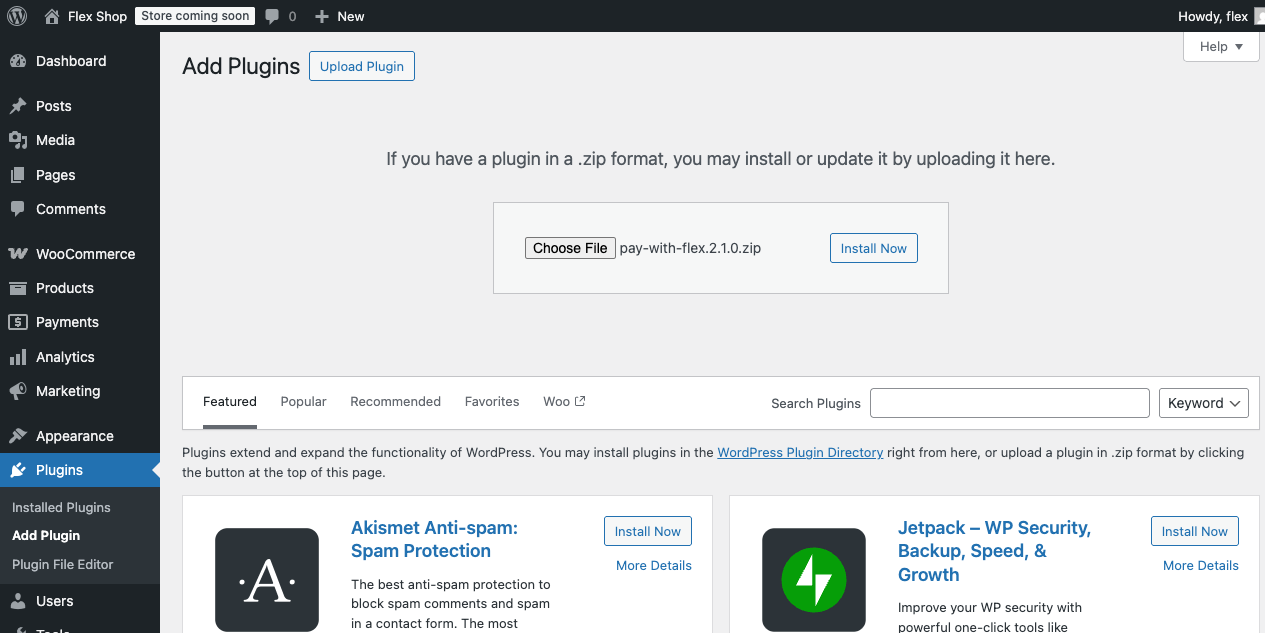The width and height of the screenshot is (1265, 633).
Task: Install the uploaded pay-with-flex zip
Action: point(874,248)
